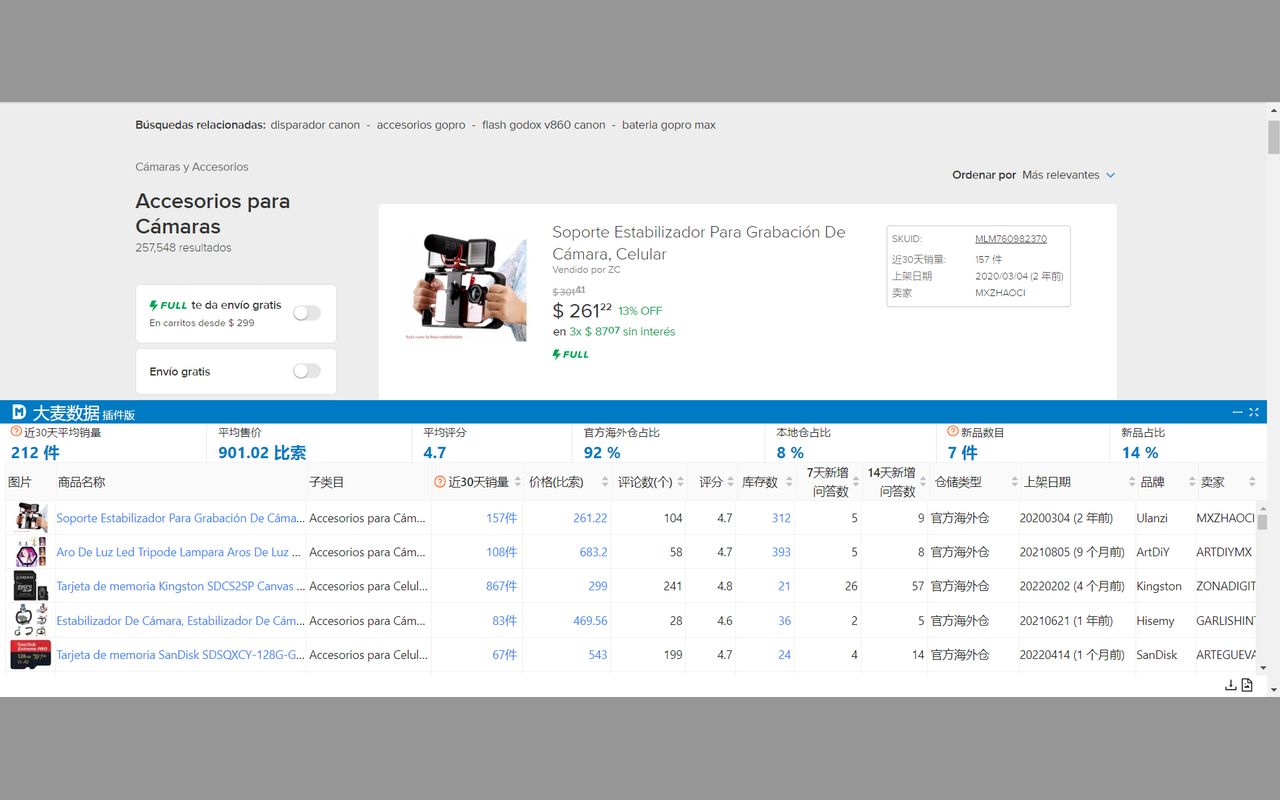This screenshot has width=1280, height=800.
Task: Sort table by 评论数(个) column arrows
Action: coord(681,482)
